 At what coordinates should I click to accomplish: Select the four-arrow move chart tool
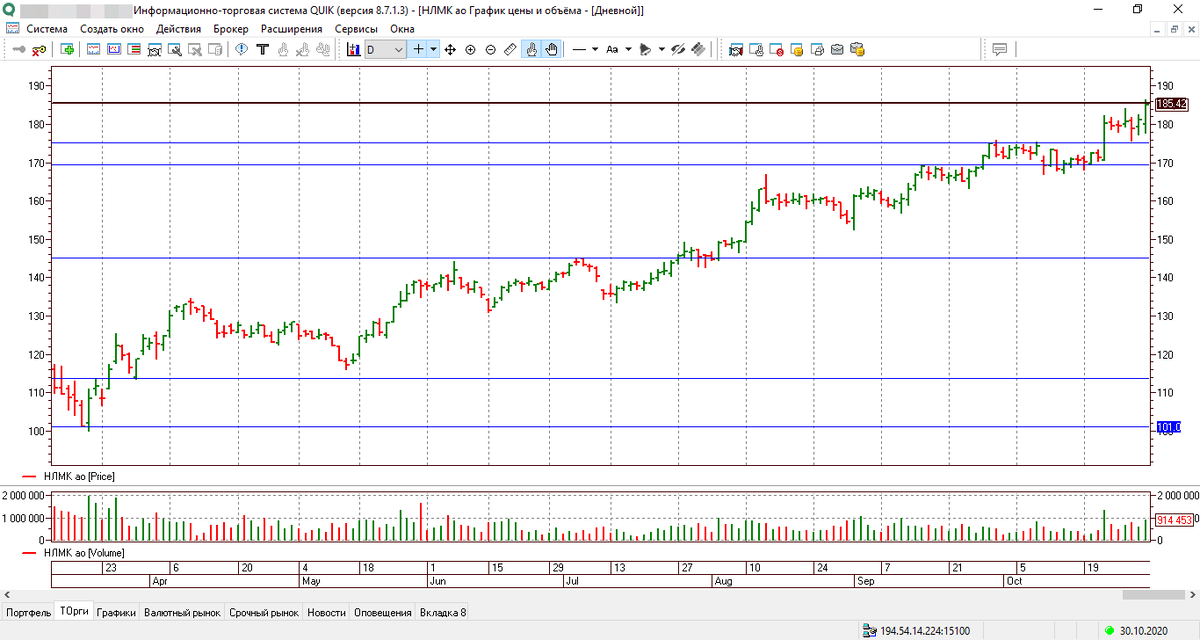click(450, 49)
